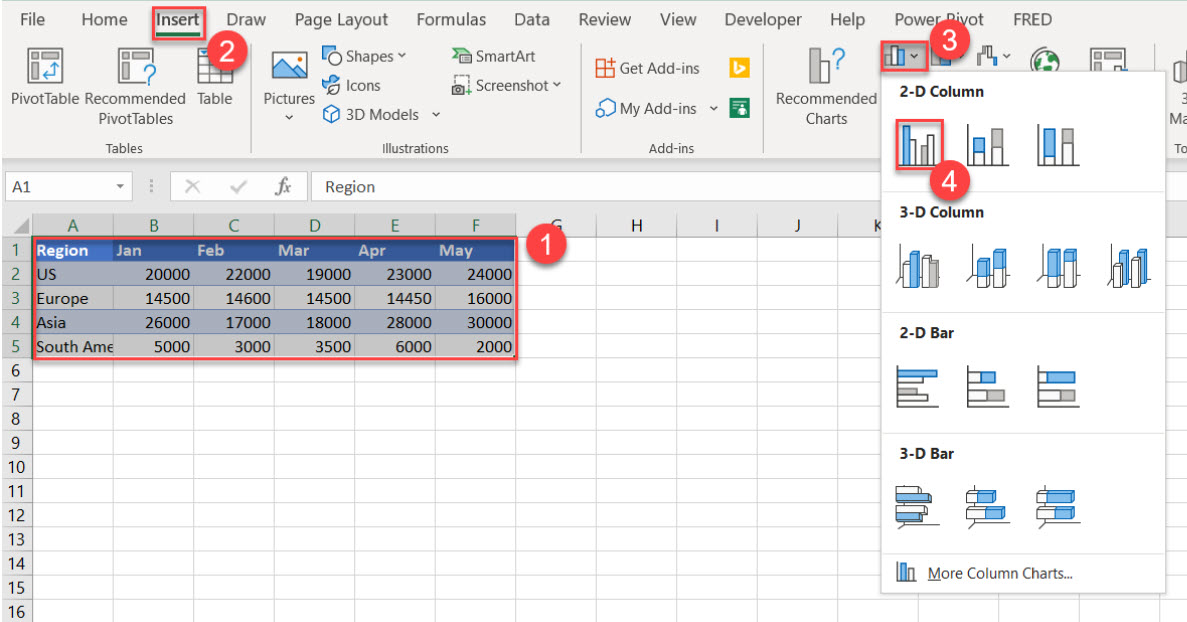
Task: Switch to the Review tab
Action: click(605, 20)
